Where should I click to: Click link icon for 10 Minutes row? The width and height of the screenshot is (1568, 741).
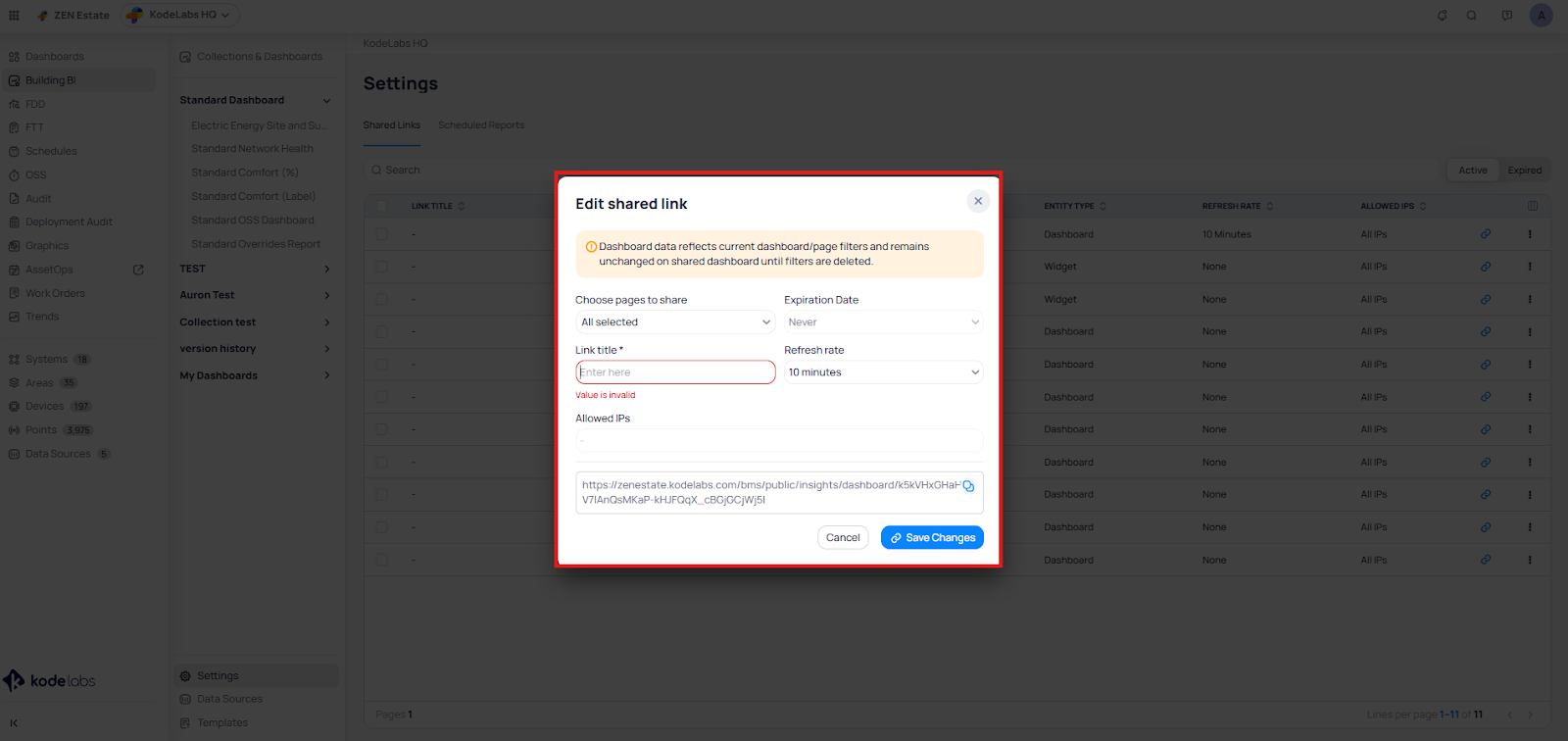[1485, 234]
